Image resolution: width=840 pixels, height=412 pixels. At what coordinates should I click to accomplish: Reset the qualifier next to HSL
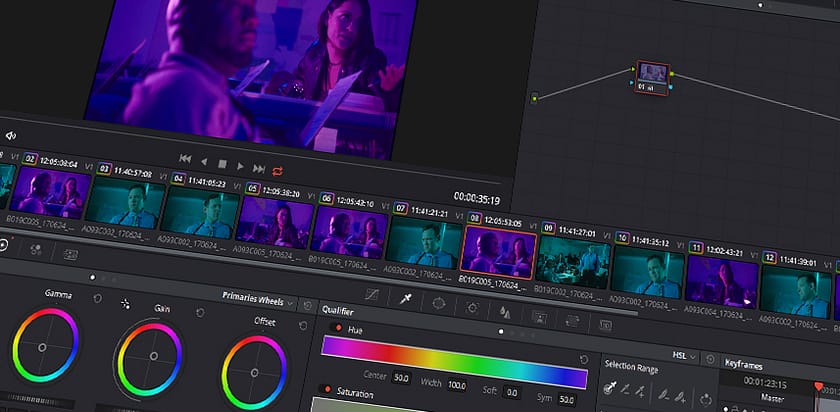click(x=710, y=359)
